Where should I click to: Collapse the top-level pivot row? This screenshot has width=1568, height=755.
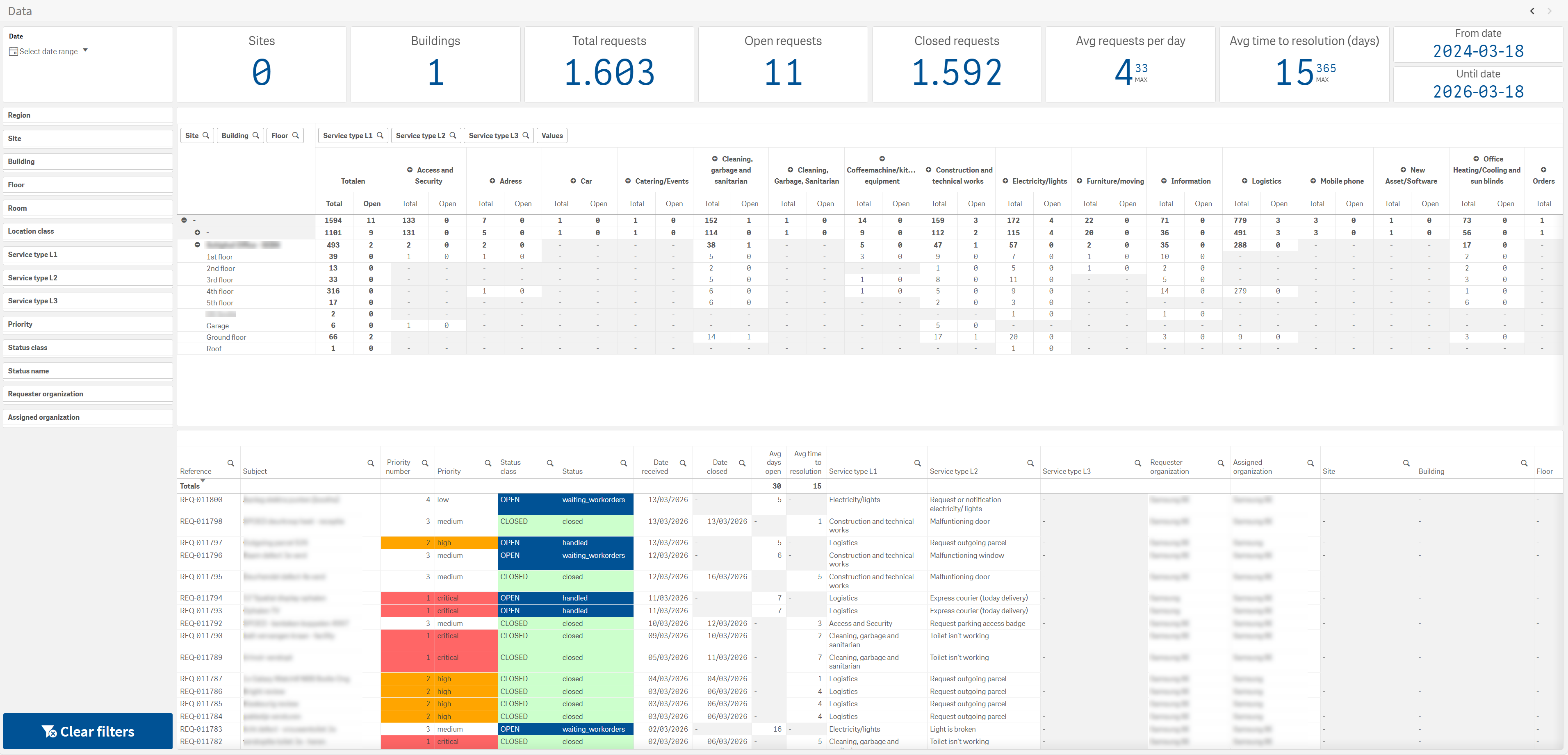185,220
